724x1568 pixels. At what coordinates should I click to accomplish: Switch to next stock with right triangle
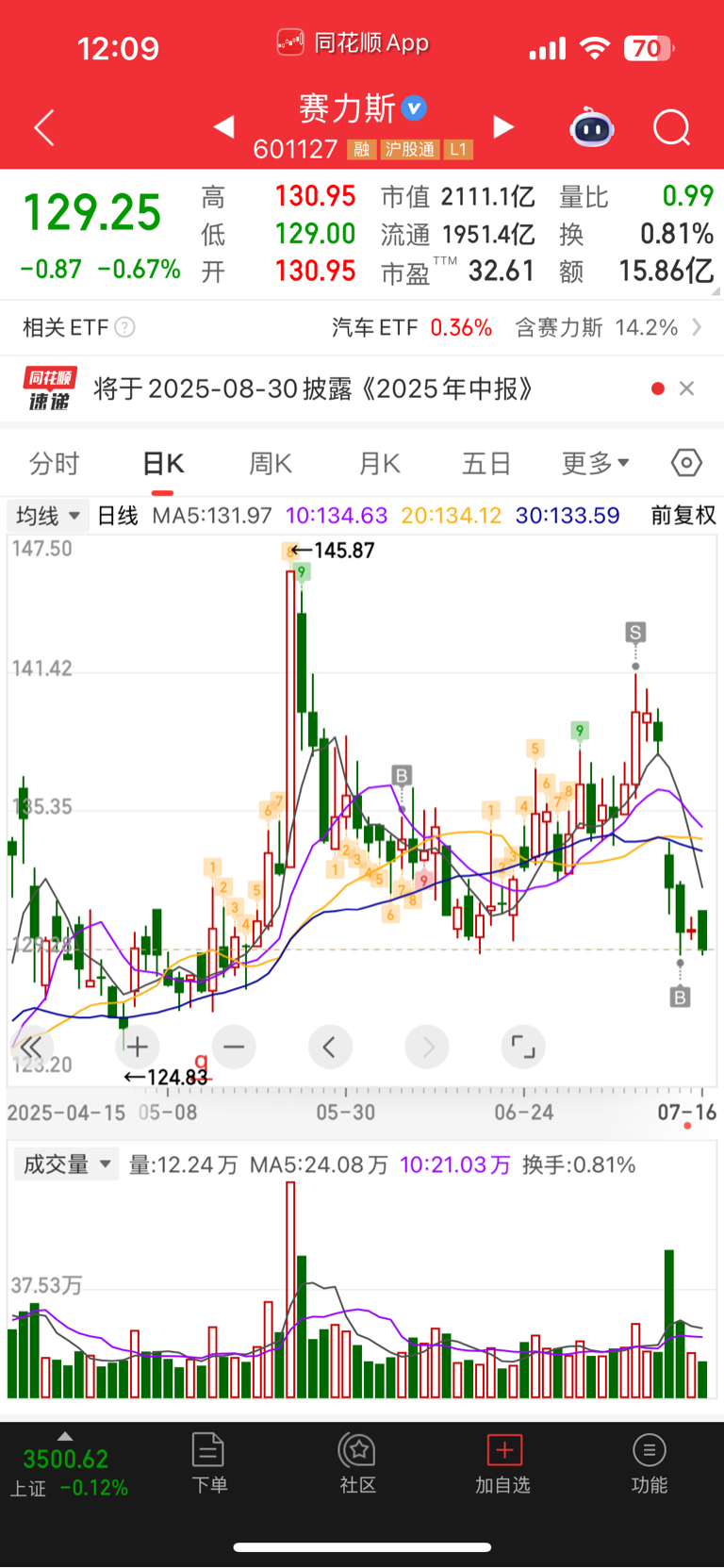[504, 126]
